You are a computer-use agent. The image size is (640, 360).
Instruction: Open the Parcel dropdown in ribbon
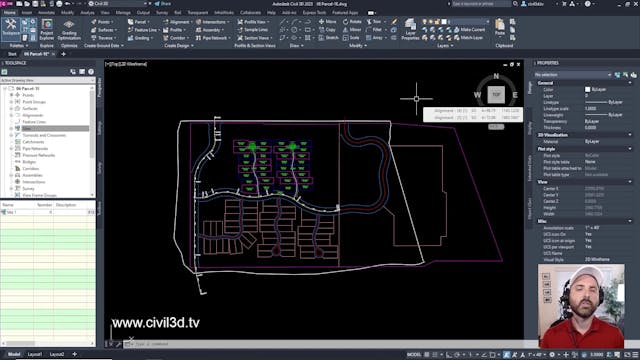tap(139, 22)
